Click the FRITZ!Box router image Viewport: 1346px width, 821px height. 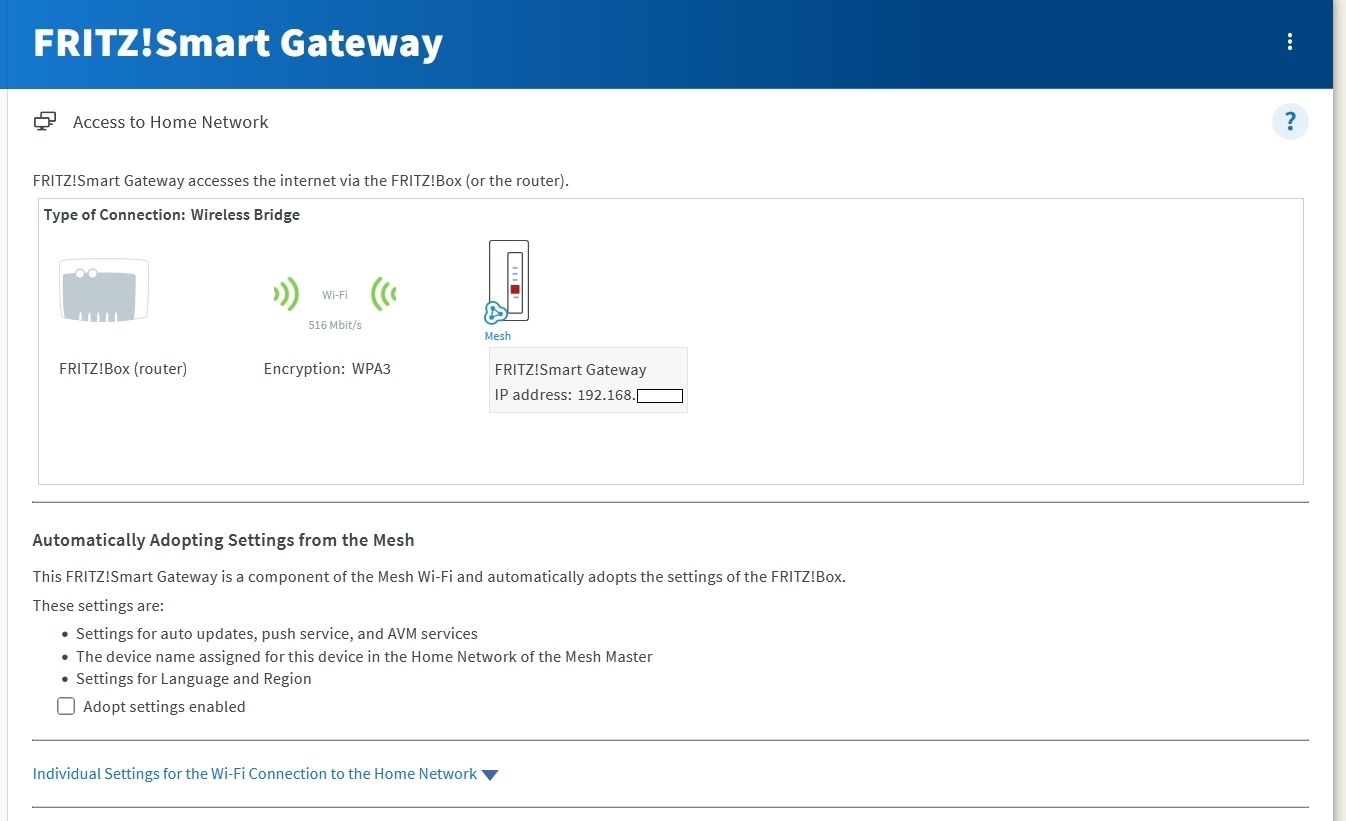[104, 290]
